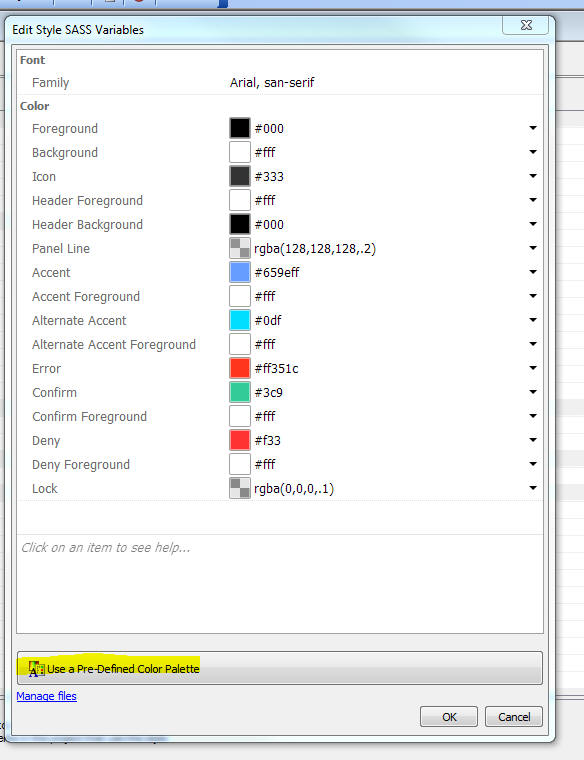Click the Lock checkered color swatch
Image resolution: width=584 pixels, height=760 pixels.
coord(239,488)
